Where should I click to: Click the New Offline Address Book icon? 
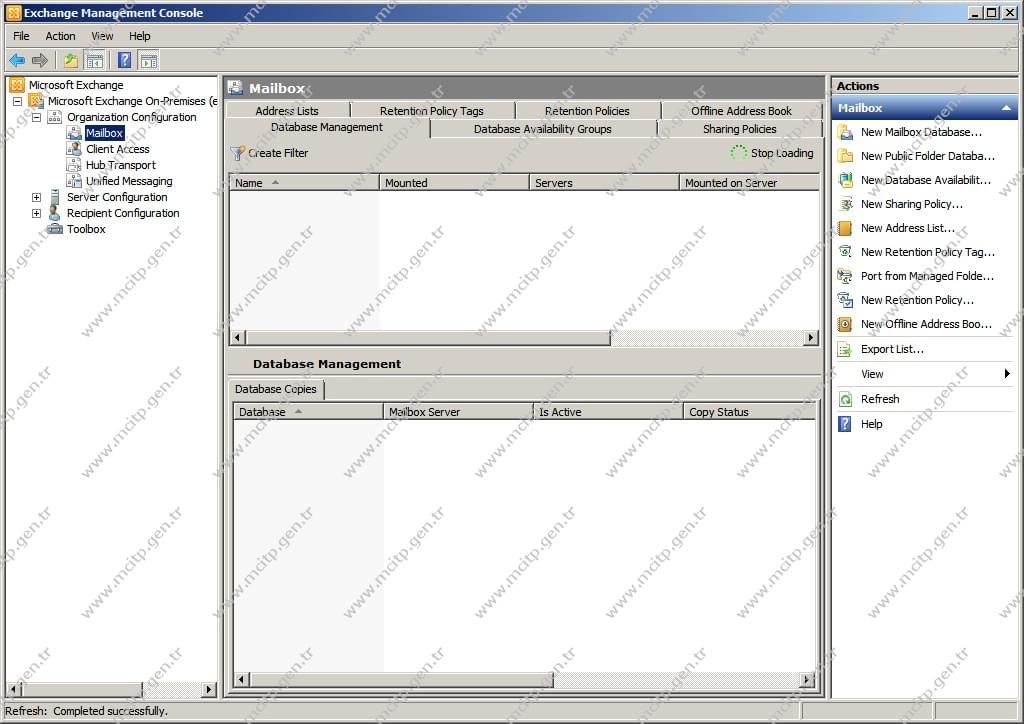(x=845, y=324)
